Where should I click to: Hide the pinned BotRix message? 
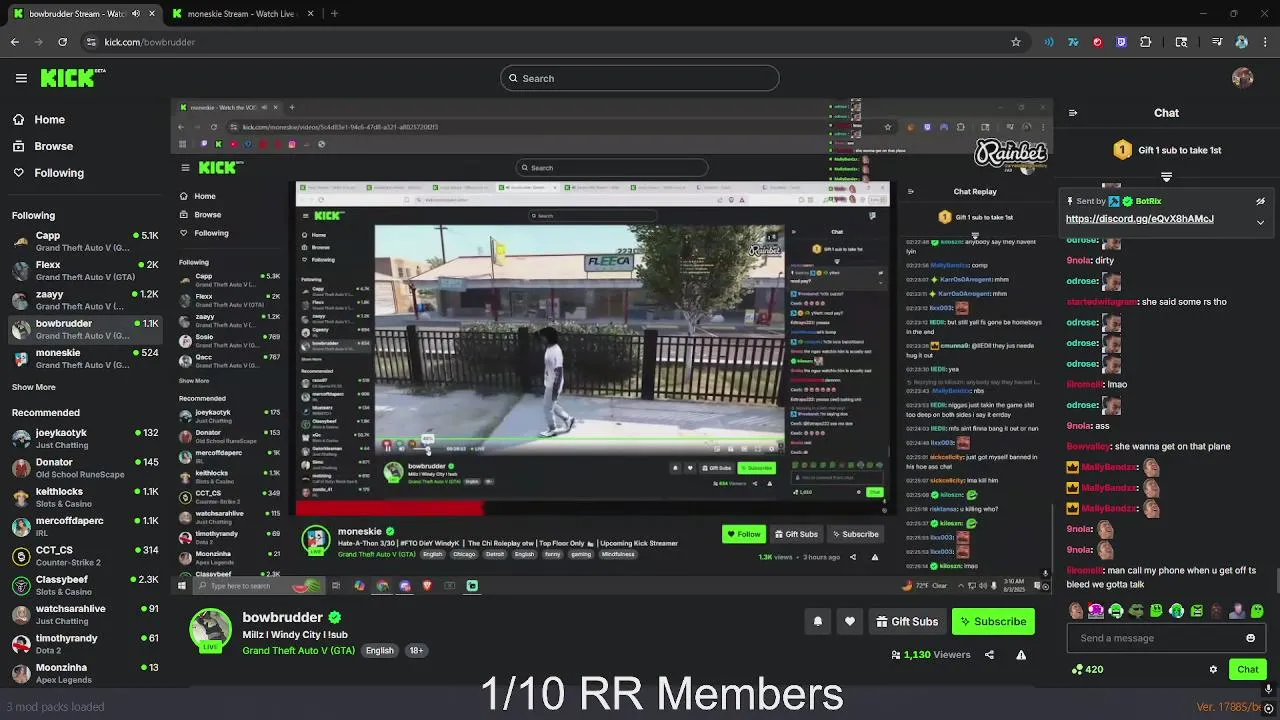(x=1260, y=201)
